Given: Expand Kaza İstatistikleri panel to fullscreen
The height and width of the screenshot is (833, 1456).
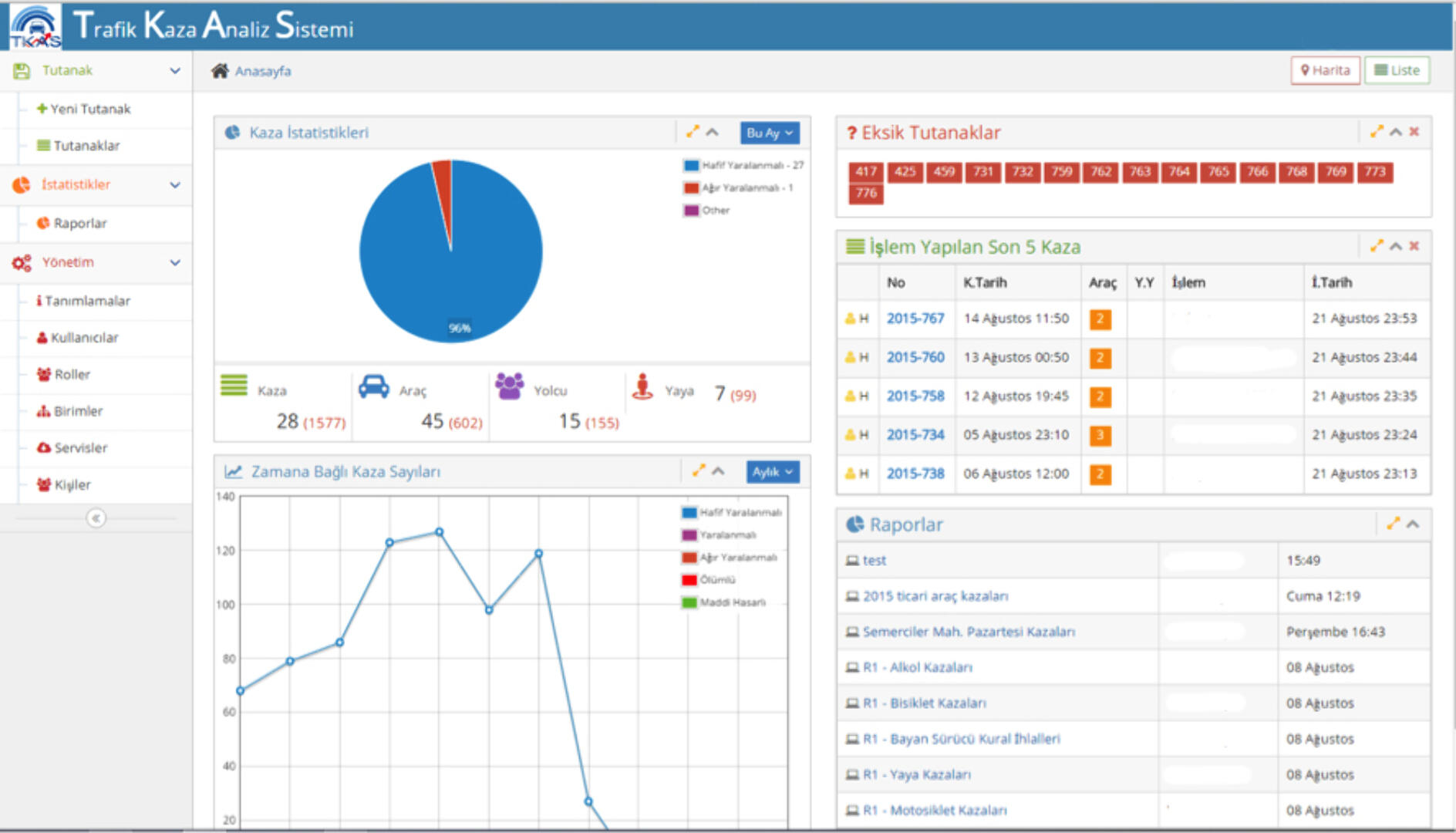Looking at the screenshot, I should point(693,132).
